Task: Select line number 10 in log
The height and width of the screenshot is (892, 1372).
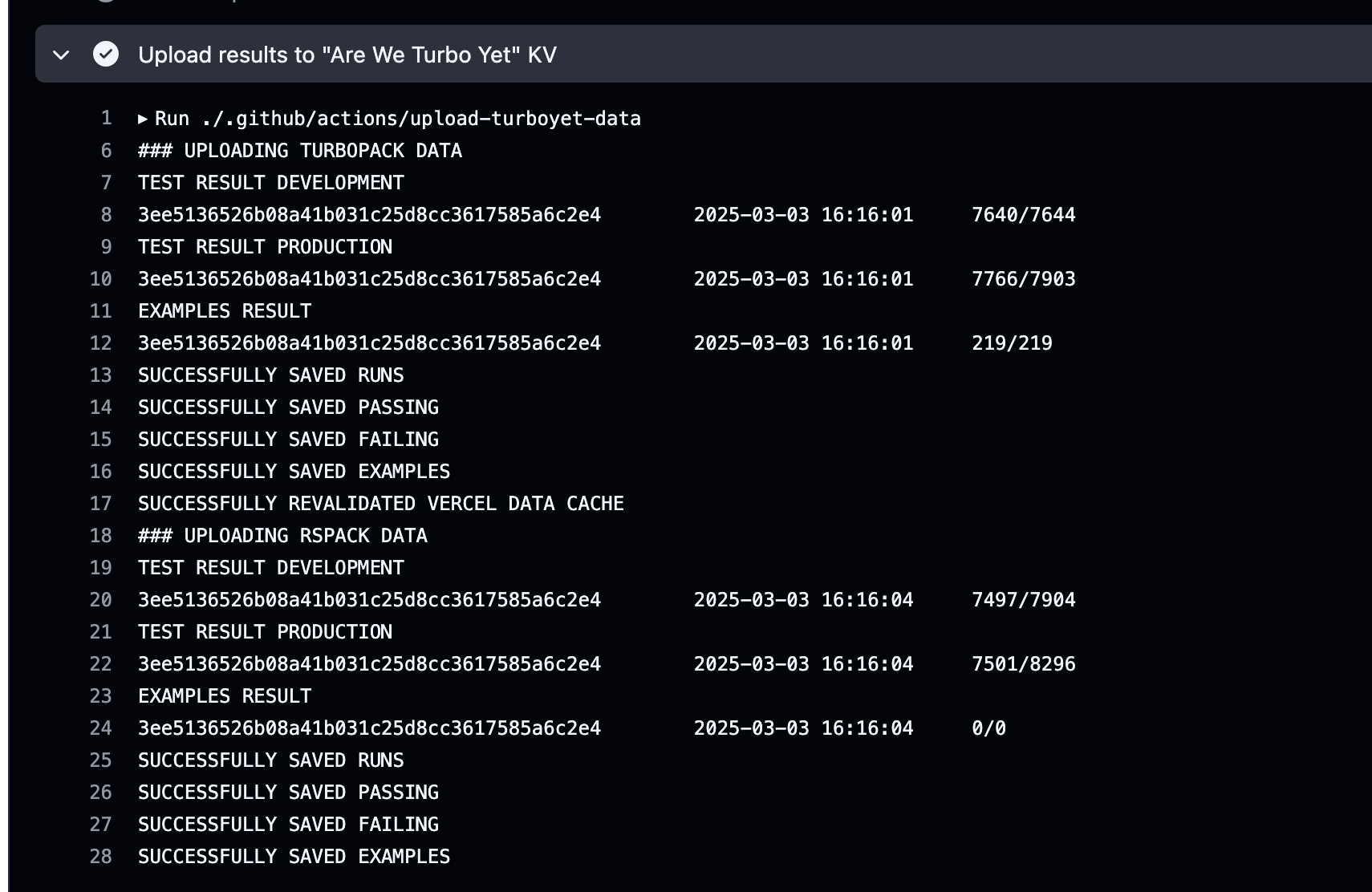Action: point(101,279)
